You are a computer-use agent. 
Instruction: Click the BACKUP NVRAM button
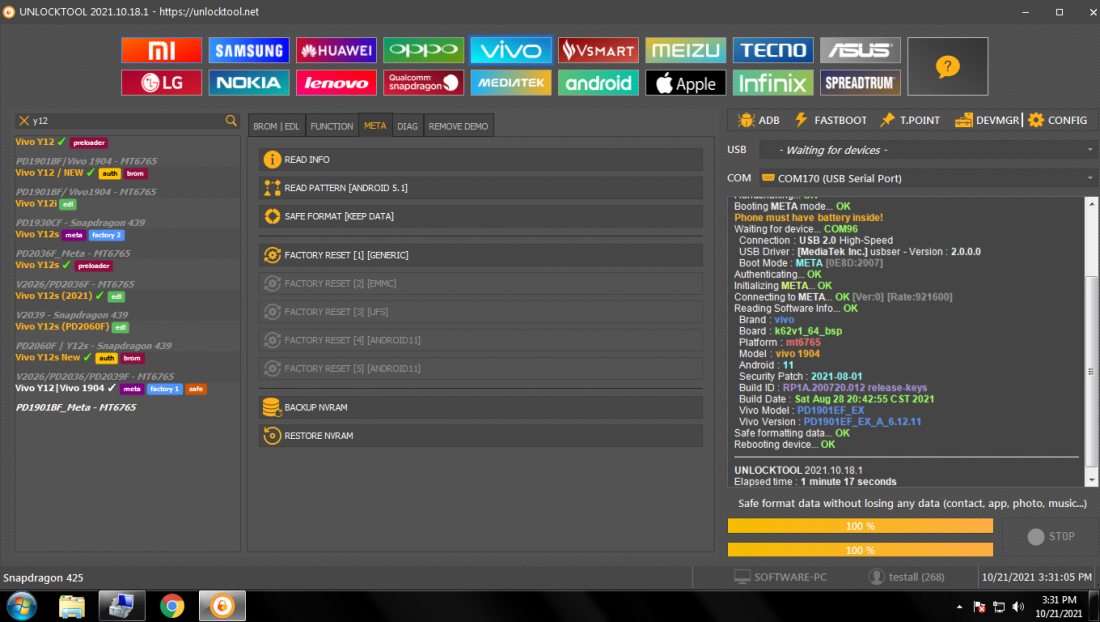[481, 407]
